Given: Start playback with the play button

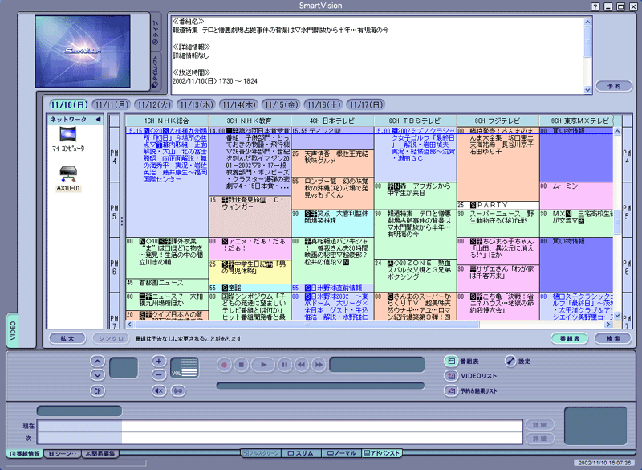Looking at the screenshot, I should tap(263, 364).
